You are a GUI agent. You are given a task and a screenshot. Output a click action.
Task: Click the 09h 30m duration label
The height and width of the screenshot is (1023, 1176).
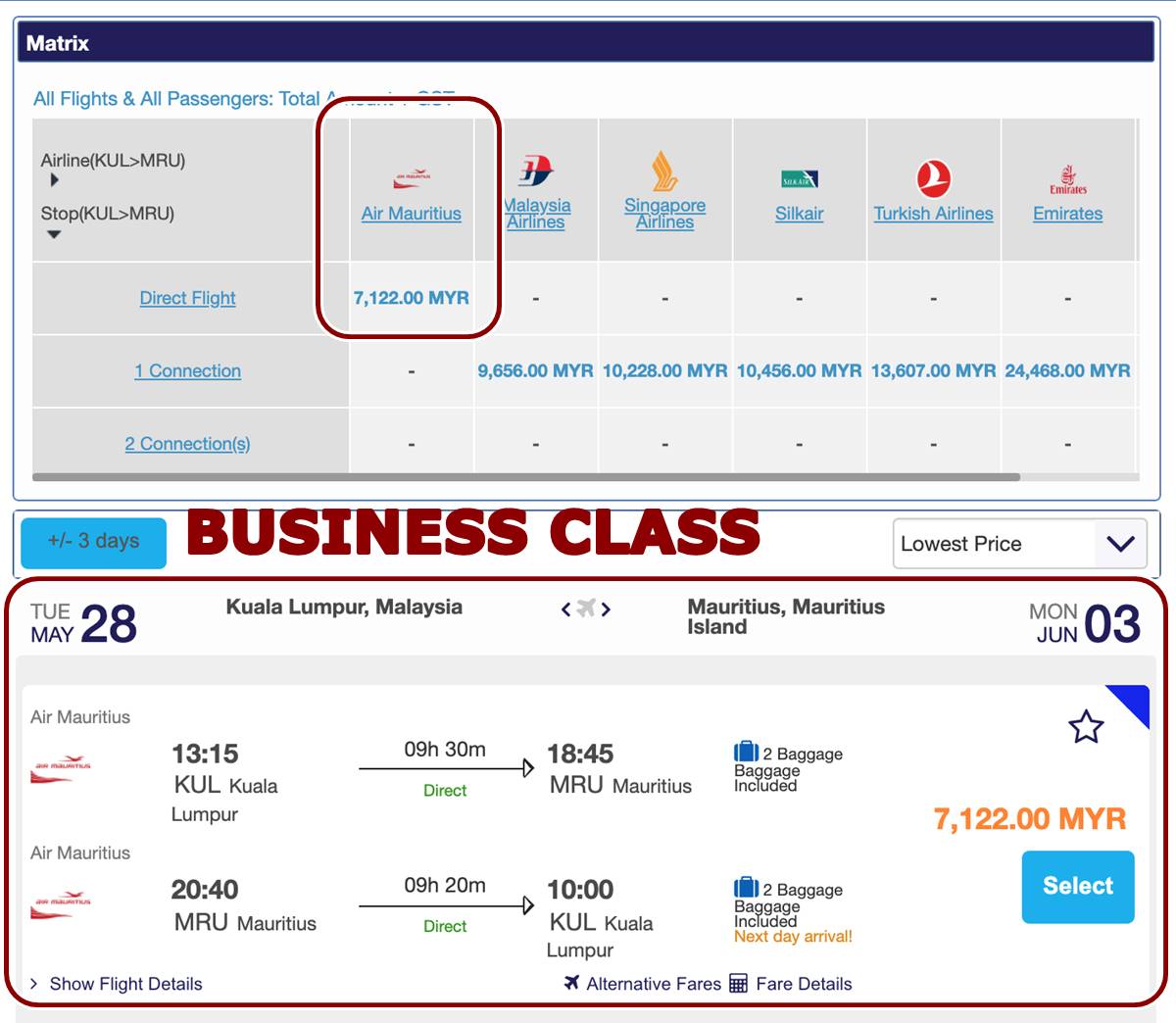pos(445,750)
